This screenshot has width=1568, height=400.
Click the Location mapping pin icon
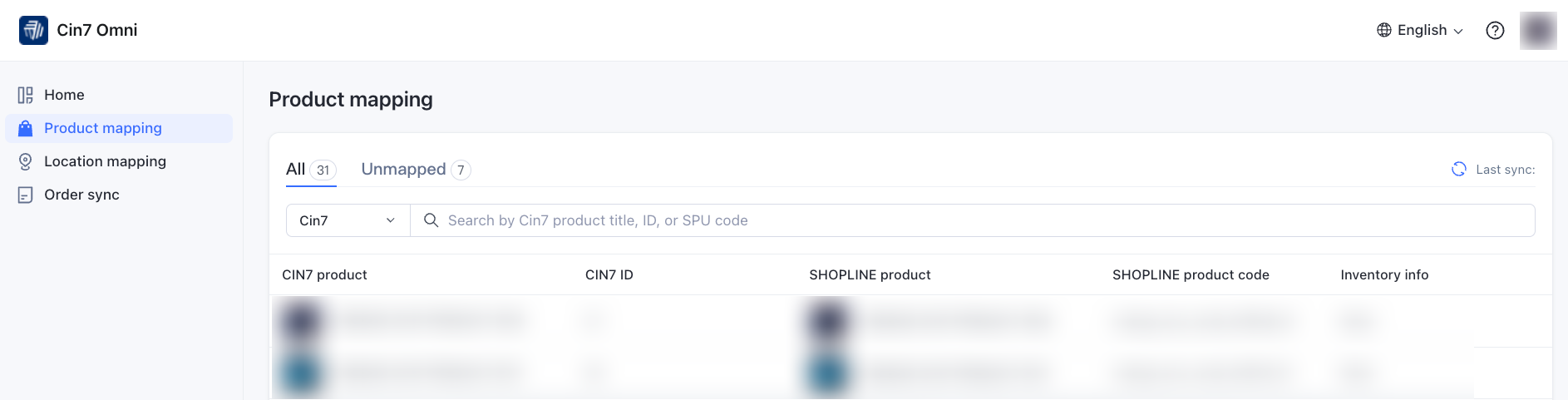(x=26, y=162)
